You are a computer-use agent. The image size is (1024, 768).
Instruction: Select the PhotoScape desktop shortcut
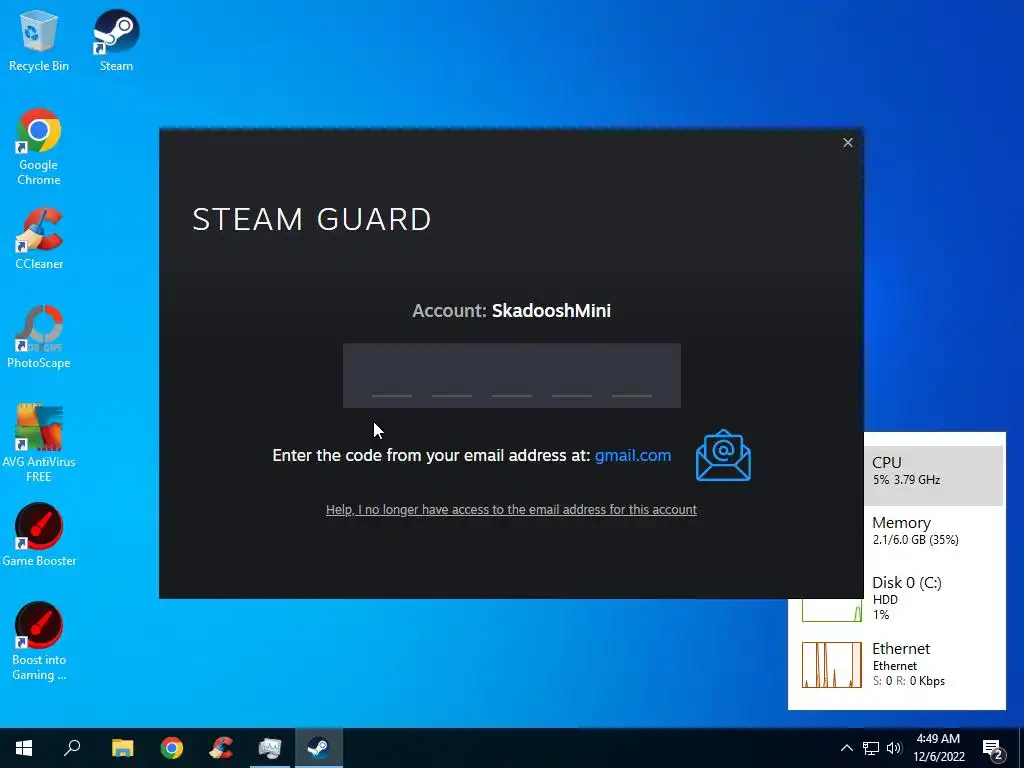pyautogui.click(x=39, y=337)
